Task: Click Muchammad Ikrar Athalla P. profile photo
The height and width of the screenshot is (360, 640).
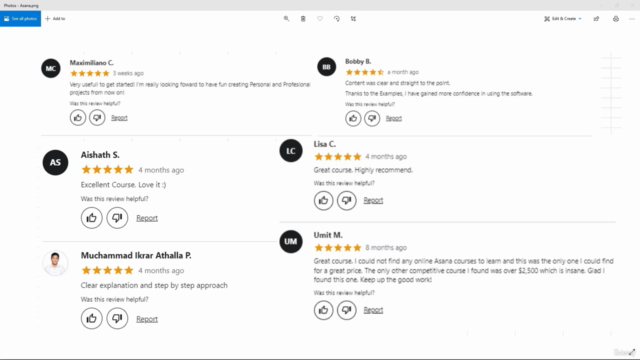Action: [55, 263]
